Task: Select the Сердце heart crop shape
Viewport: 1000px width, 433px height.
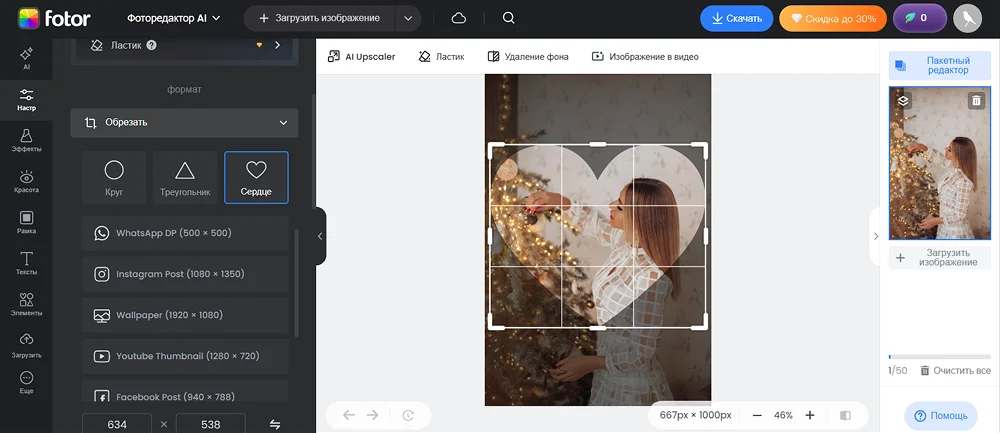Action: coord(256,177)
